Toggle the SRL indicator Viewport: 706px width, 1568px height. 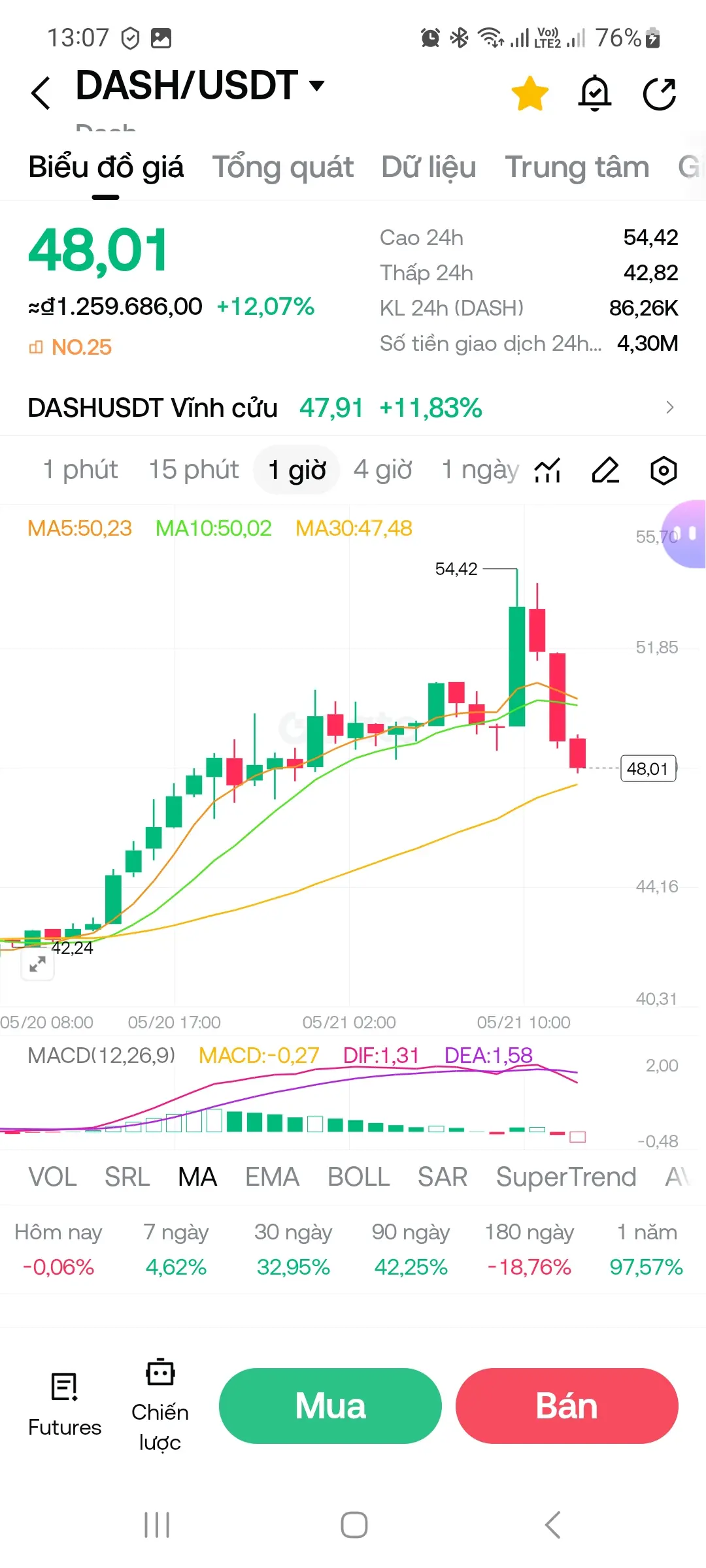(127, 1177)
